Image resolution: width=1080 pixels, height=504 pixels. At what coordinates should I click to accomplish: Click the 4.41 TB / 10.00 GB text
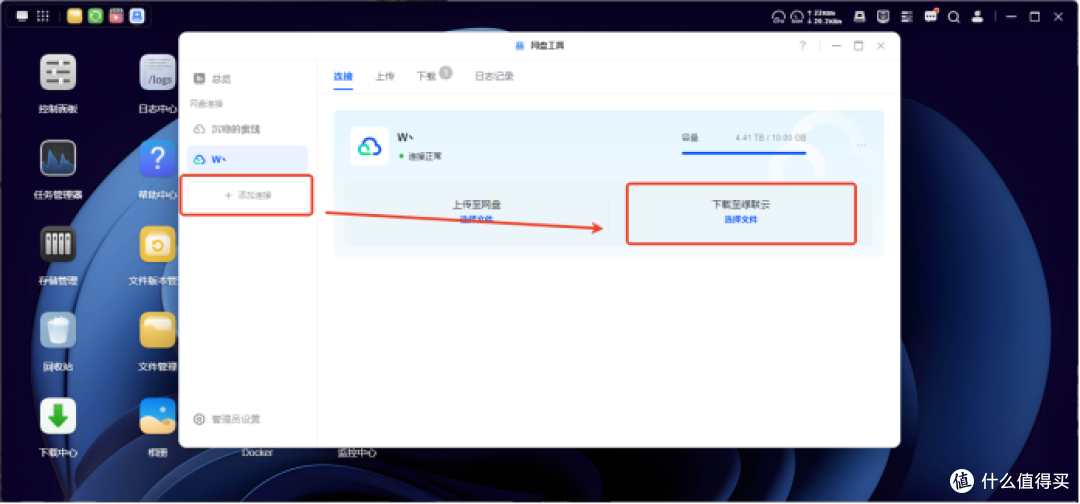click(770, 138)
